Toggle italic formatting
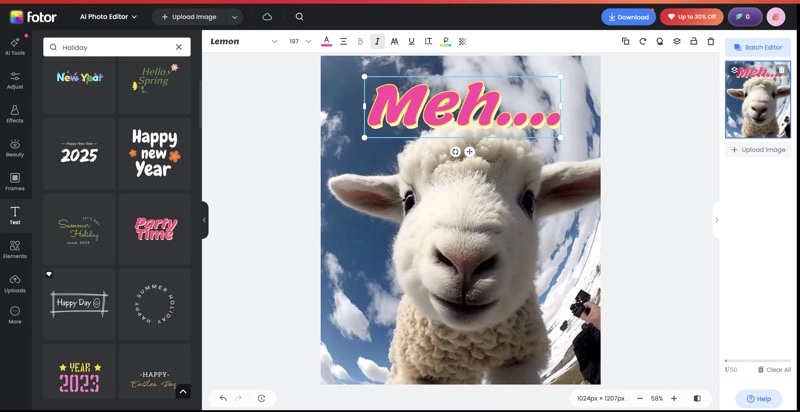This screenshot has width=800, height=412. [x=377, y=41]
